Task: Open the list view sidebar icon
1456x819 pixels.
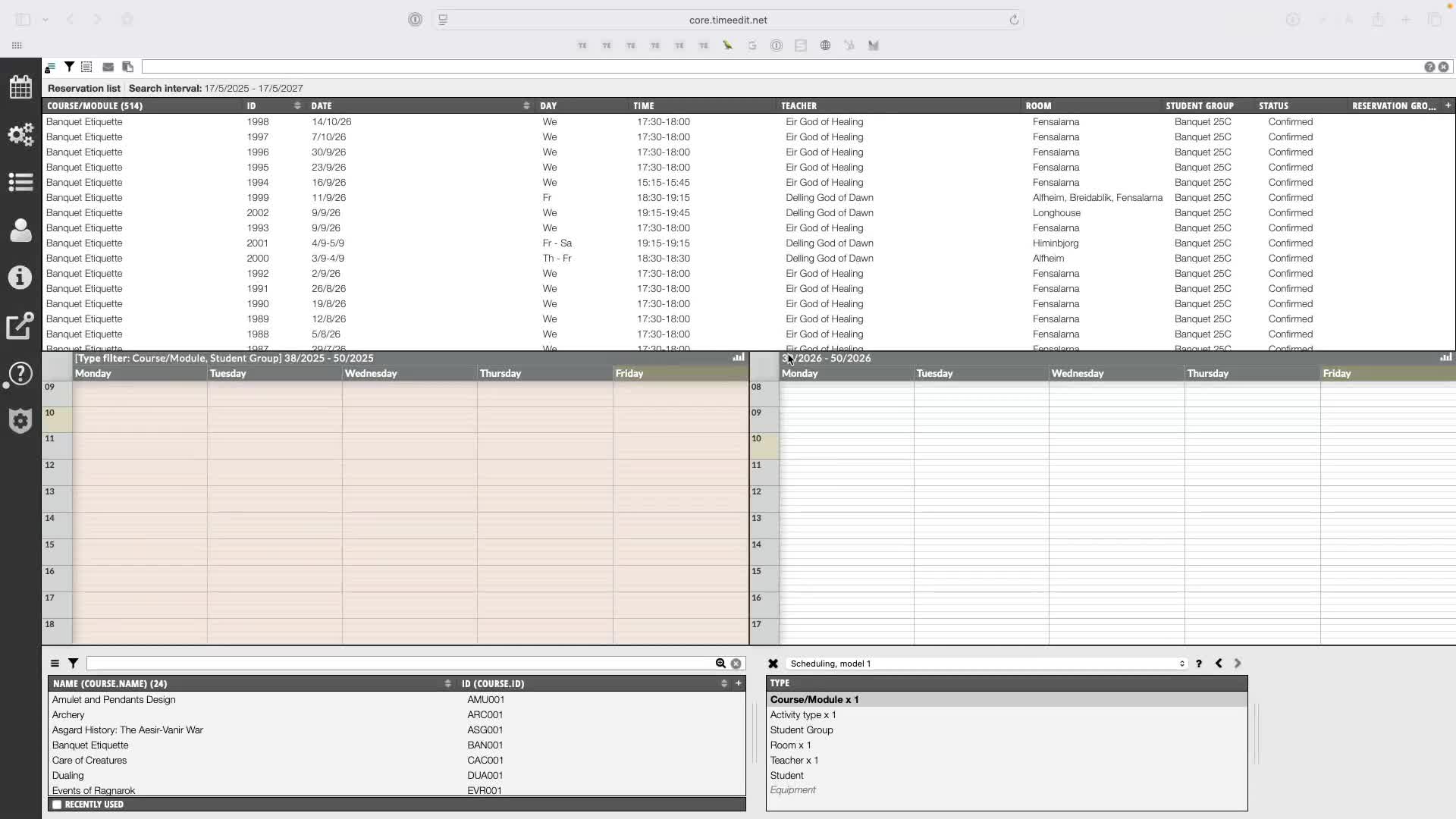Action: [x=20, y=182]
